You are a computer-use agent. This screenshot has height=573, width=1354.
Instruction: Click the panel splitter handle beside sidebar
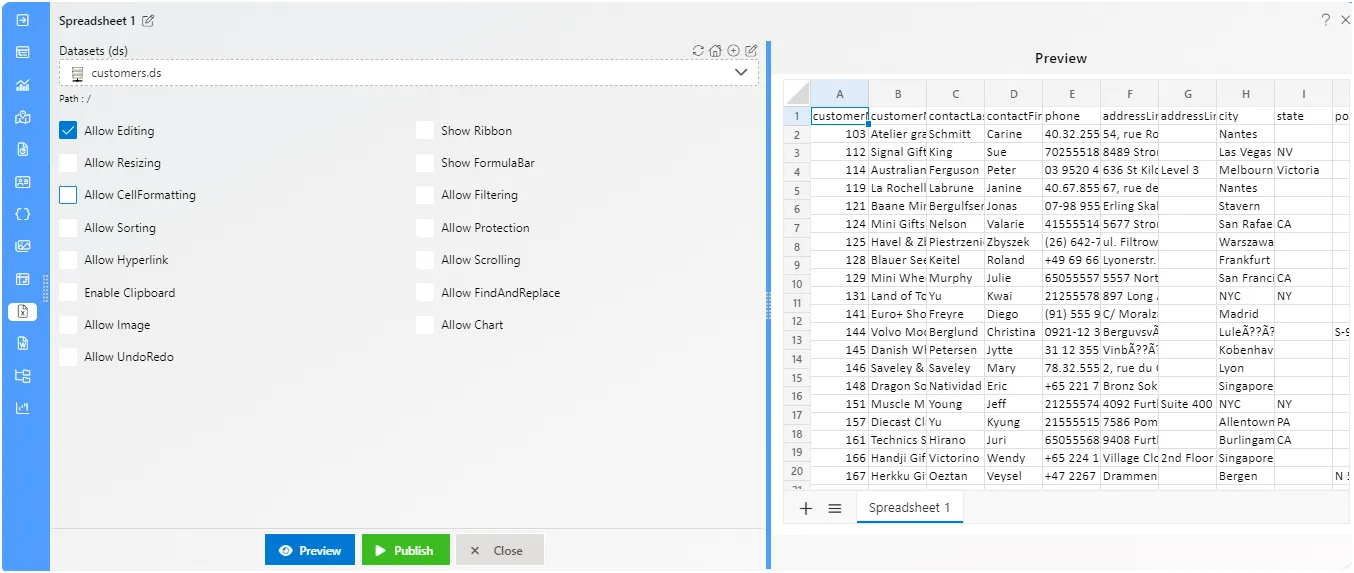click(x=44, y=287)
